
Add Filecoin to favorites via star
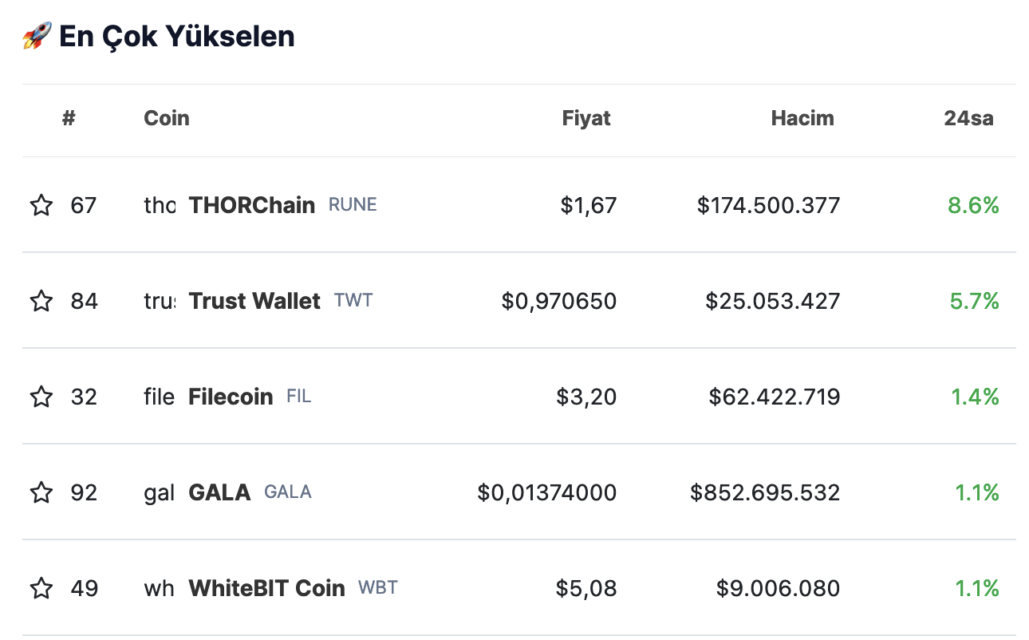pos(41,396)
